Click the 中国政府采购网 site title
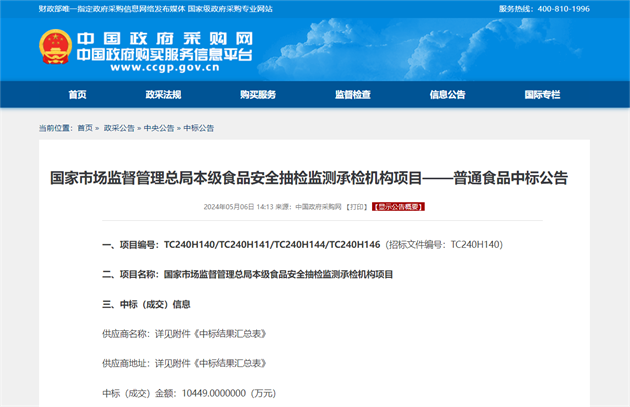This screenshot has width=630, height=407. click(x=165, y=39)
